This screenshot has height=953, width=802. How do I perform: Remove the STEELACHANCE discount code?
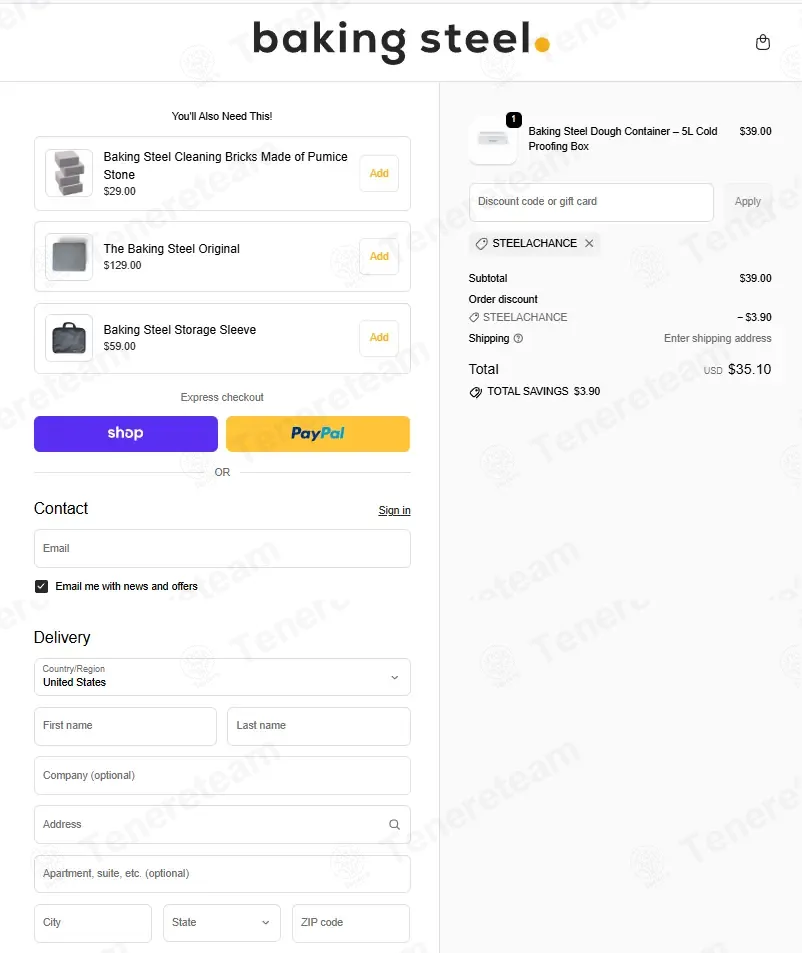pos(589,243)
